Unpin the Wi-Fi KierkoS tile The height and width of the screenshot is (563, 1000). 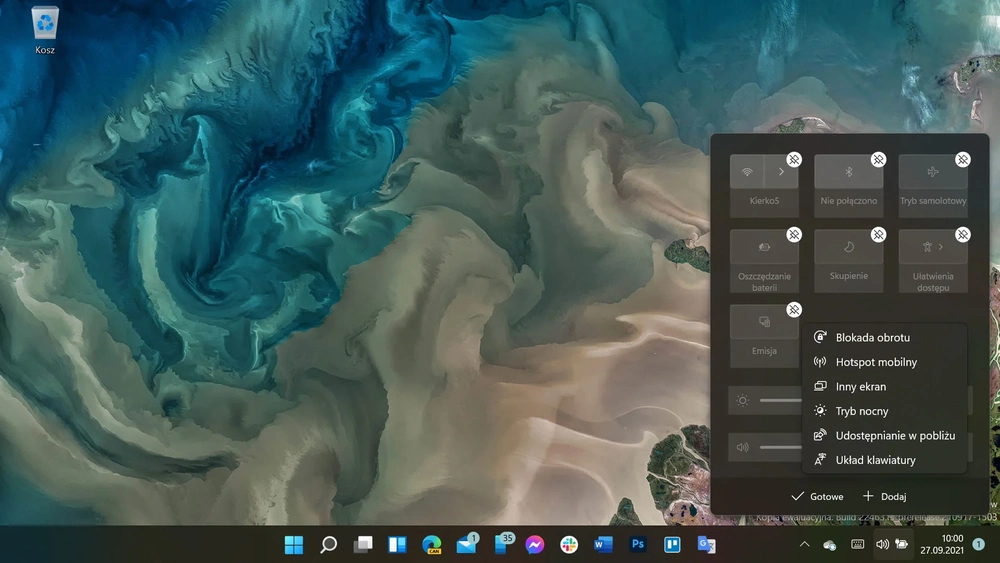793,159
